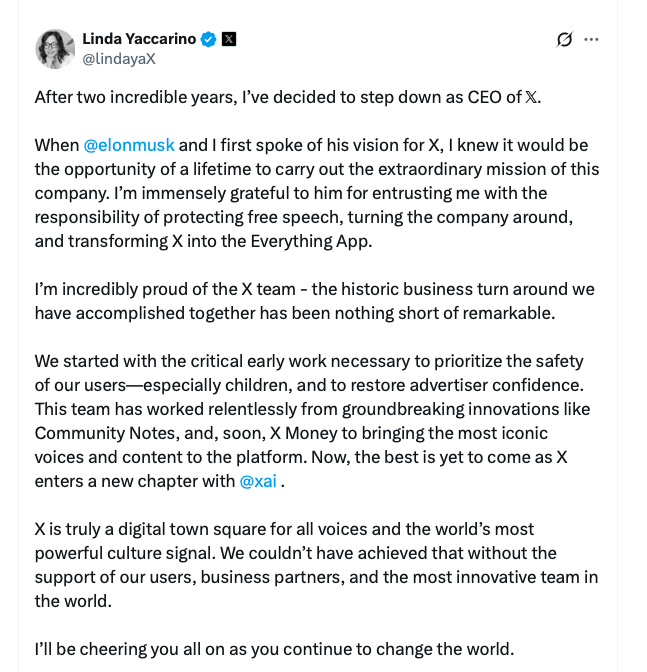Click the Grok explain-post icon
This screenshot has height=672, width=647.
pos(564,39)
